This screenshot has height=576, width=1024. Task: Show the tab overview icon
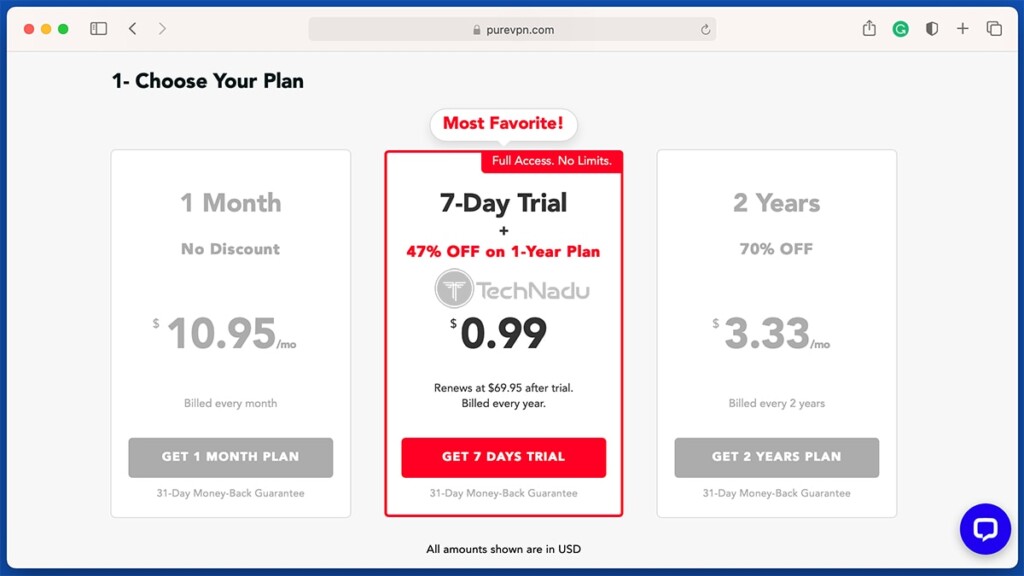(x=994, y=29)
